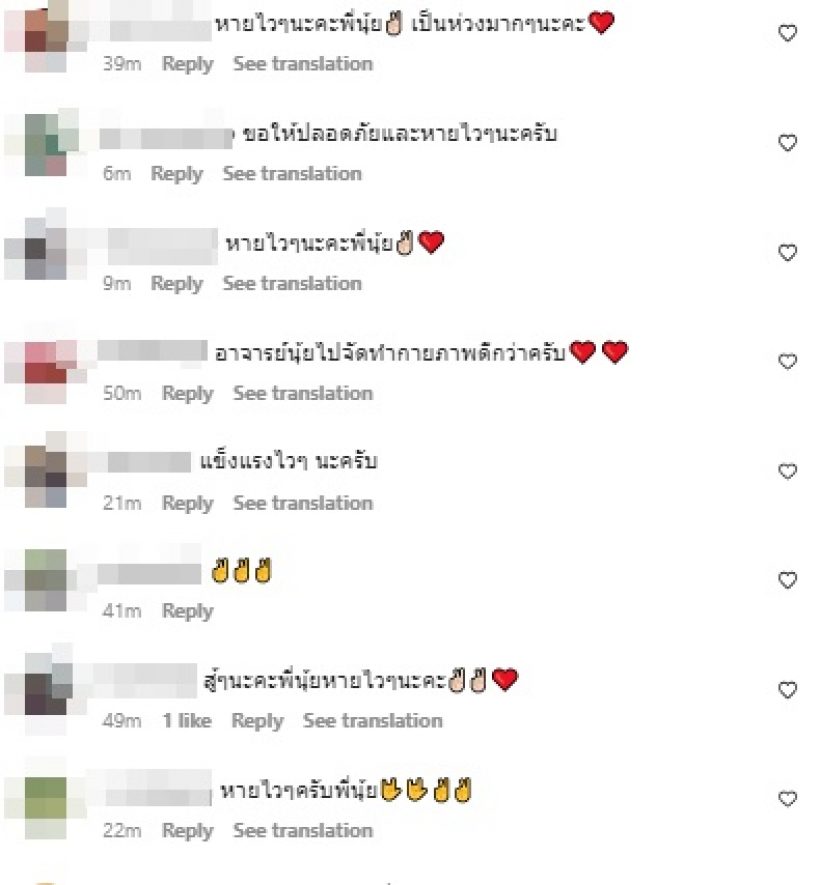See translation of the 22m comment
The height and width of the screenshot is (885, 820).
303,830
